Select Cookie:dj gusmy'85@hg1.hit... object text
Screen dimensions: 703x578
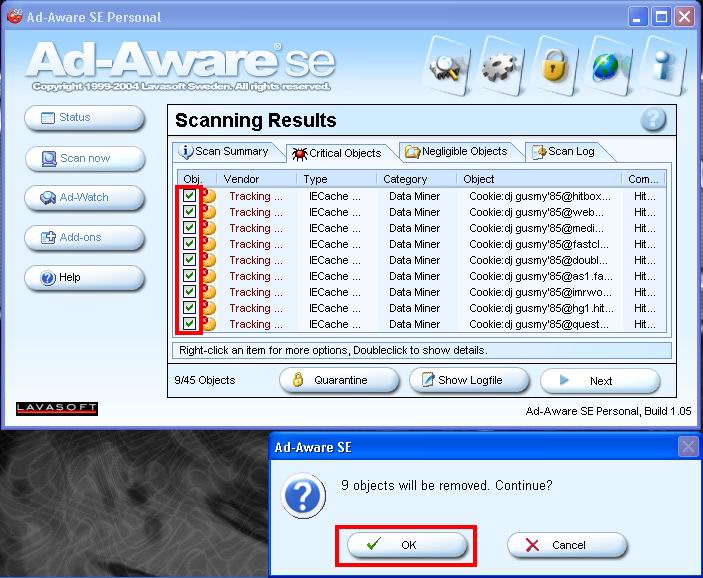[x=541, y=309]
